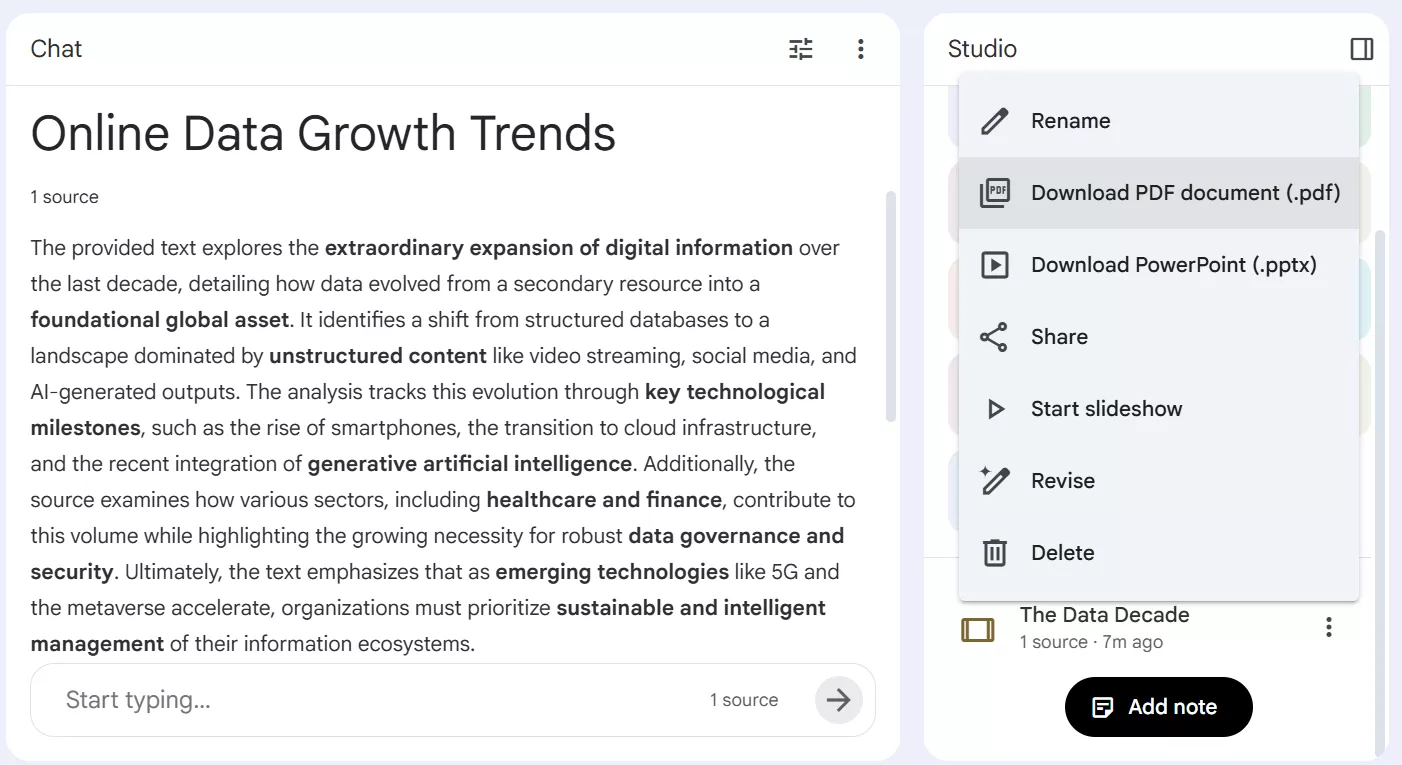Choose Download PowerPoint (.pptx) option
Screen dimensions: 1402x765
[1173, 265]
